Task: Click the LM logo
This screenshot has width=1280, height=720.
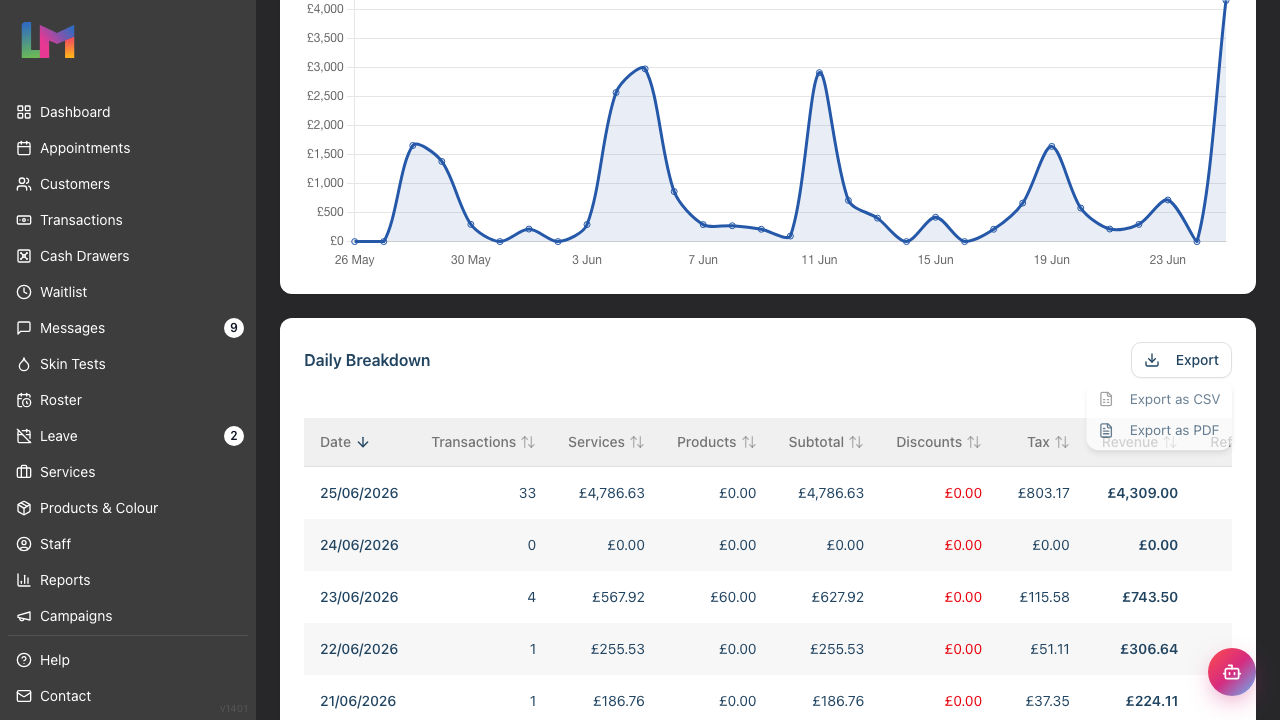Action: click(x=48, y=40)
